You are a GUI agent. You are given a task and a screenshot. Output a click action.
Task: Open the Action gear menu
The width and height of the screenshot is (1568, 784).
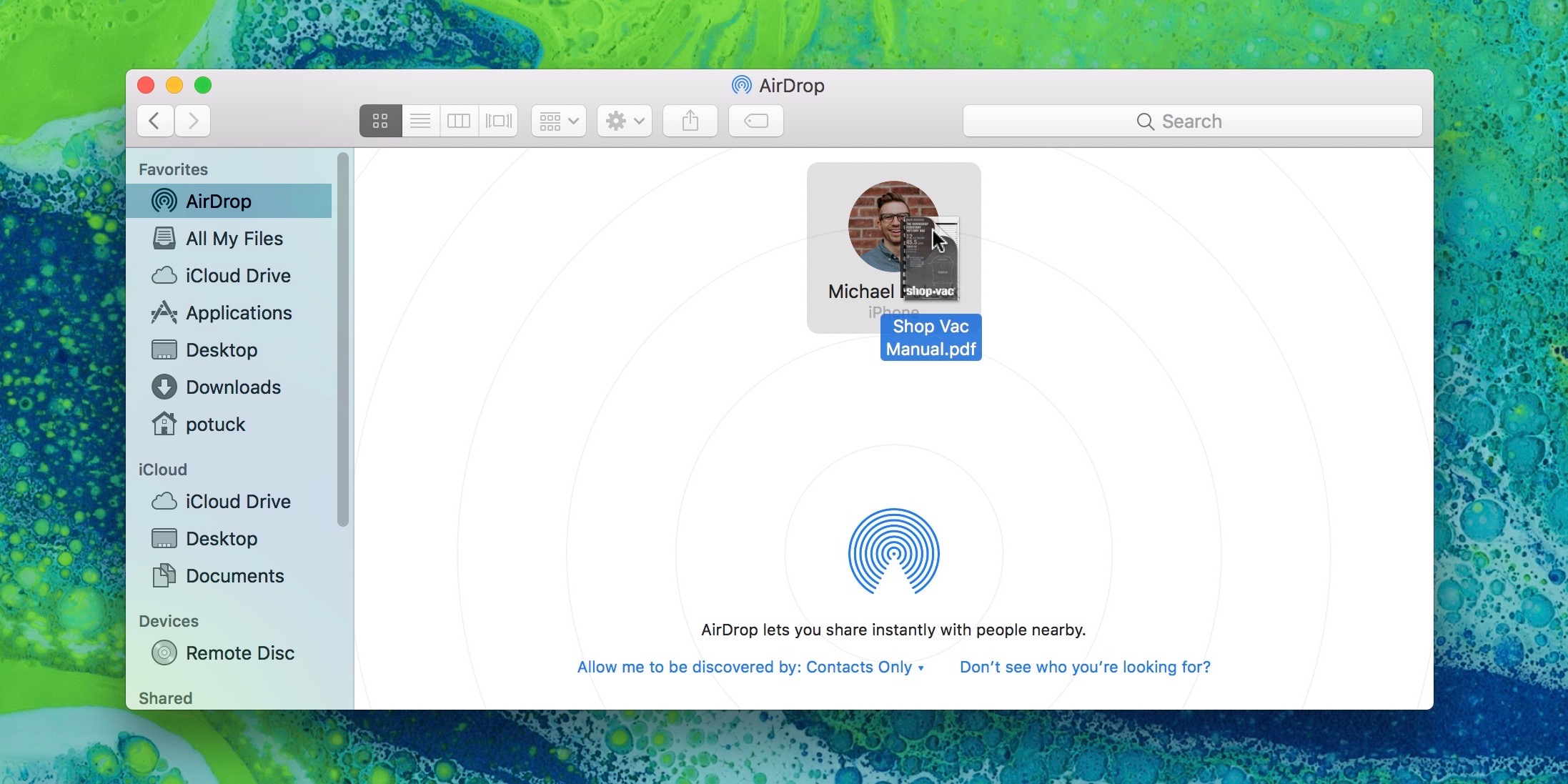coord(625,121)
